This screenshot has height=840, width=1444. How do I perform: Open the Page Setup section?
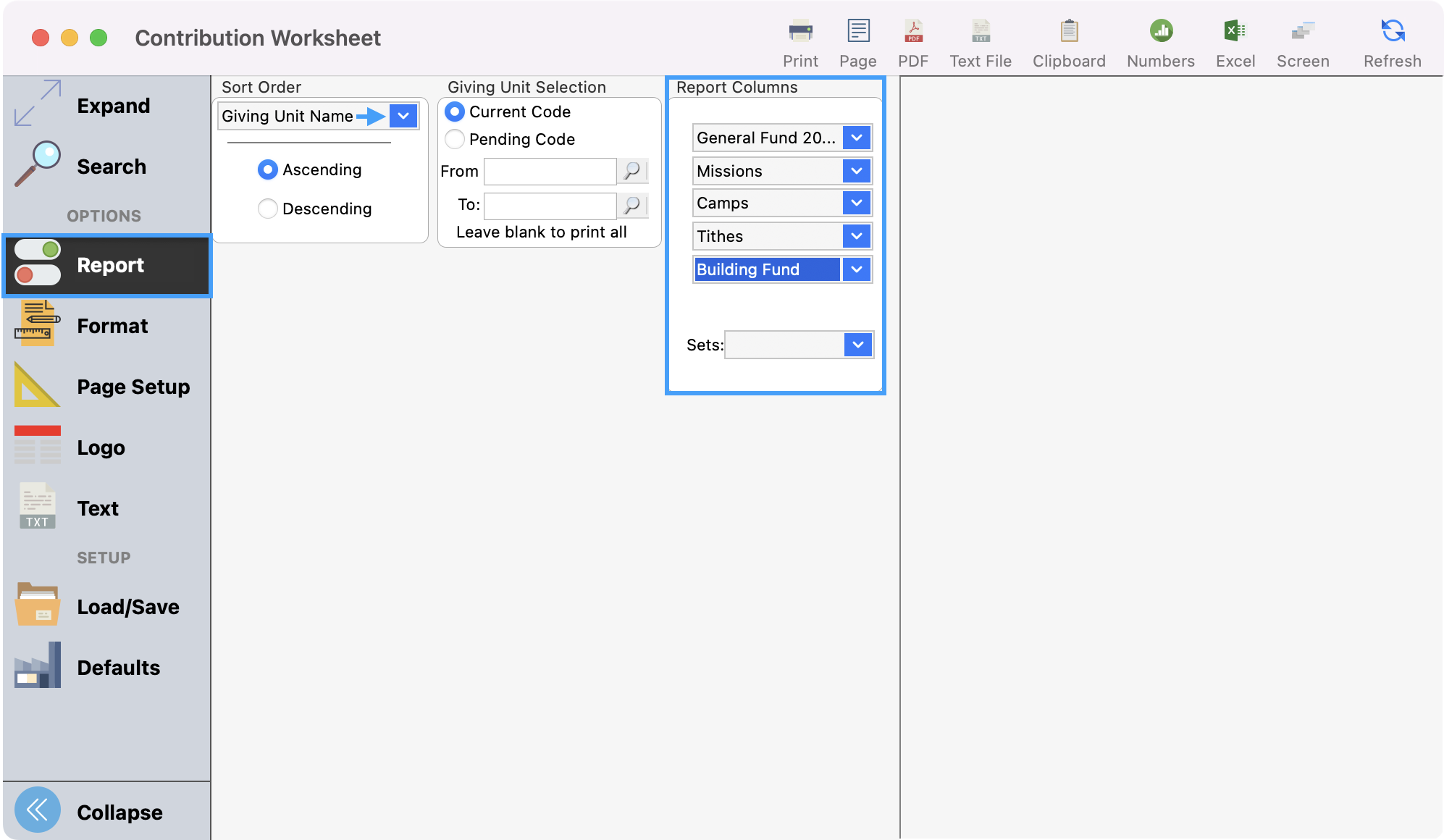point(133,387)
